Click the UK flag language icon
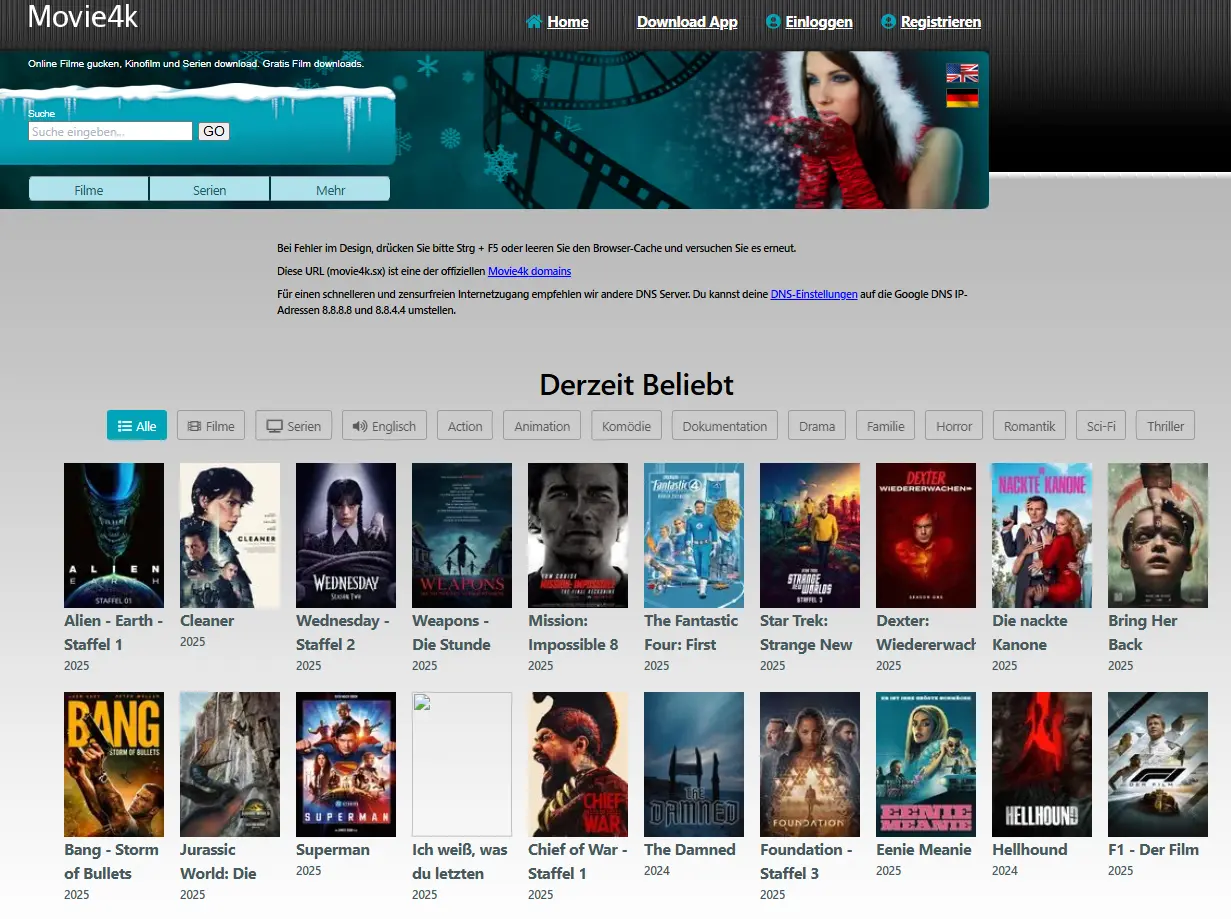The image size is (1231, 919). tap(961, 73)
